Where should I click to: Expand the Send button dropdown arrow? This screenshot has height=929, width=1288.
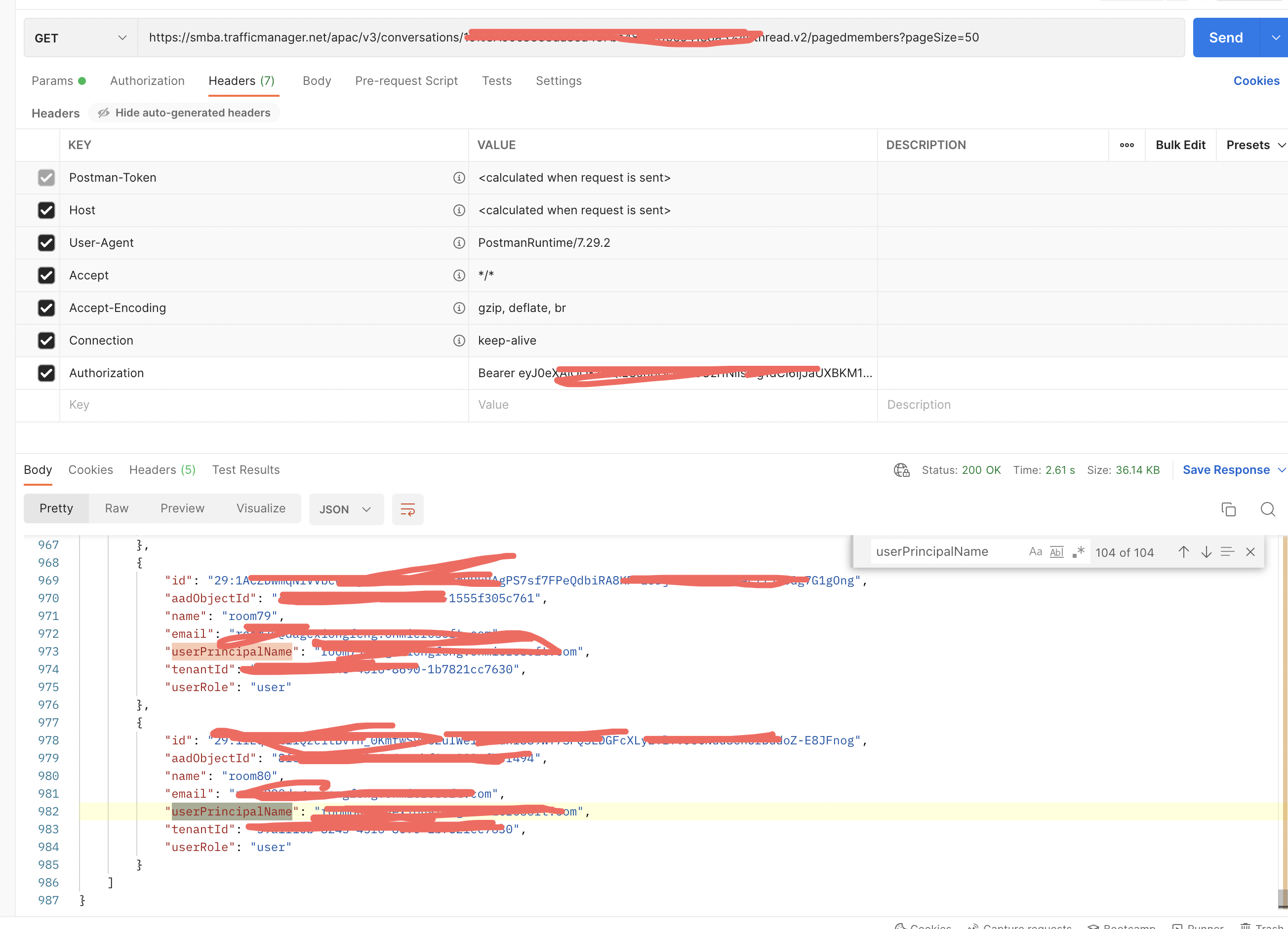[1276, 38]
